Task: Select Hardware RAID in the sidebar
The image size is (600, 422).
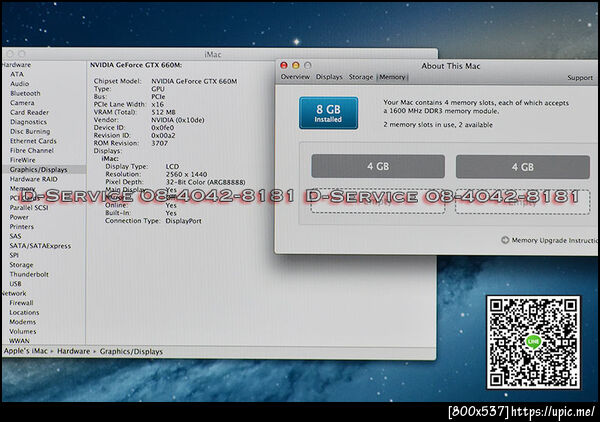Action: tap(34, 179)
